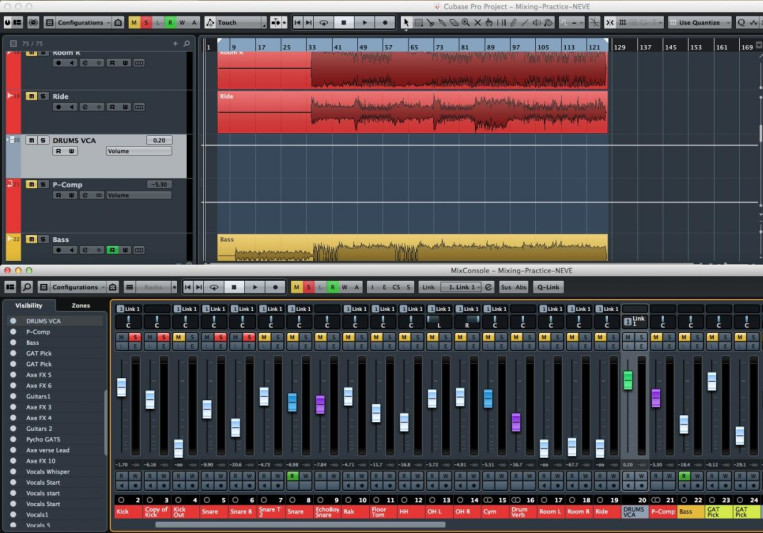This screenshot has height=533, width=763.
Task: Click Stop in the MixConsole transport
Action: pyautogui.click(x=234, y=287)
